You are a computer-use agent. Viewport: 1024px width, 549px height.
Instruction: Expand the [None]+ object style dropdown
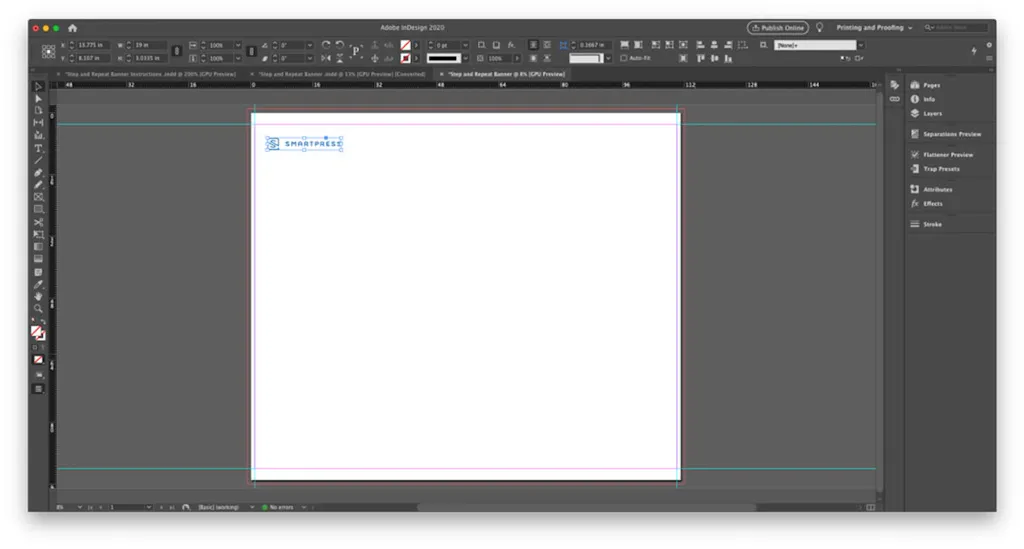(x=860, y=45)
